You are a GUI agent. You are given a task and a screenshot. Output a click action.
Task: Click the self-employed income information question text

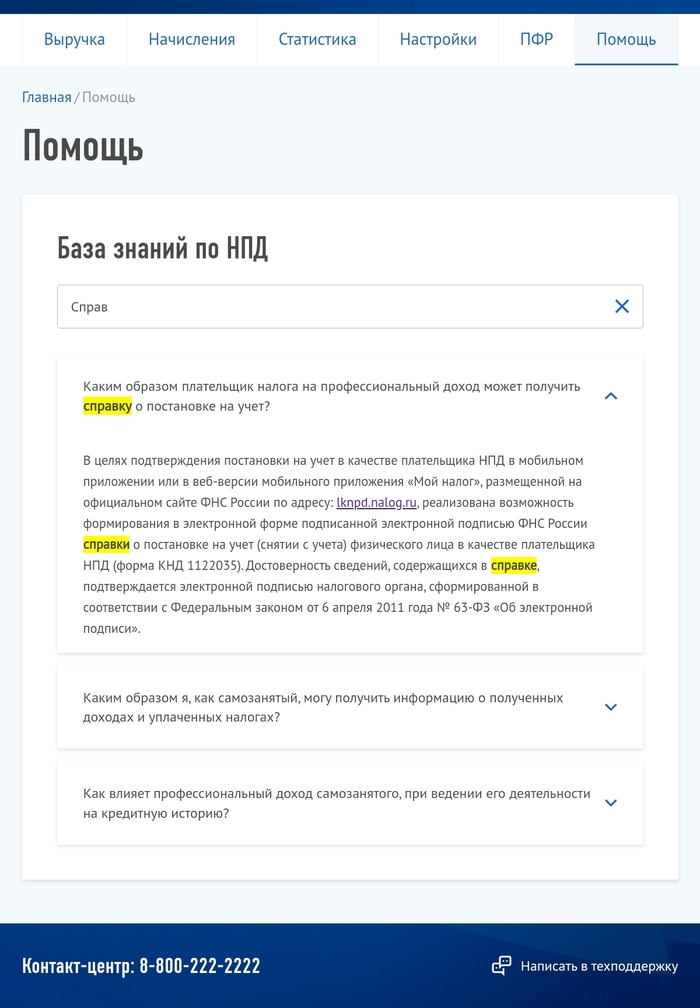pyautogui.click(x=322, y=707)
